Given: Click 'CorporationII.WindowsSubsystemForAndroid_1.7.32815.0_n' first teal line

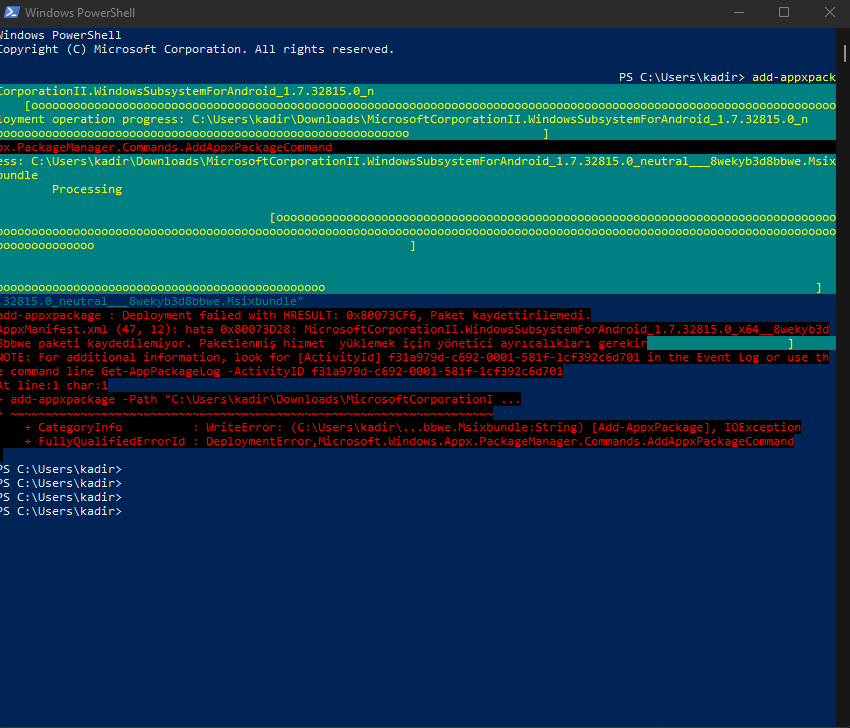Looking at the screenshot, I should point(187,91).
